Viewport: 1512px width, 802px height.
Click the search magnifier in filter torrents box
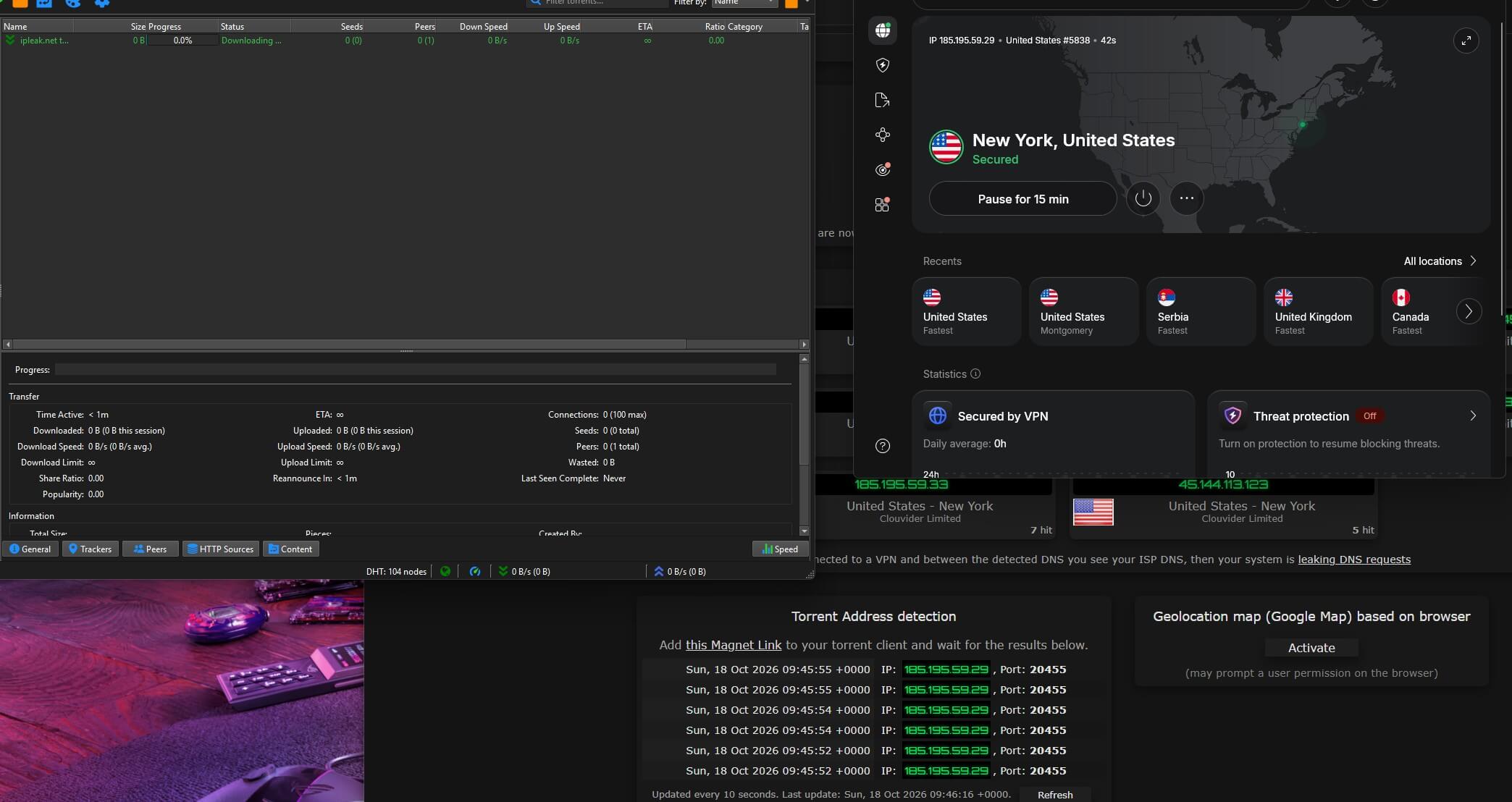point(536,2)
